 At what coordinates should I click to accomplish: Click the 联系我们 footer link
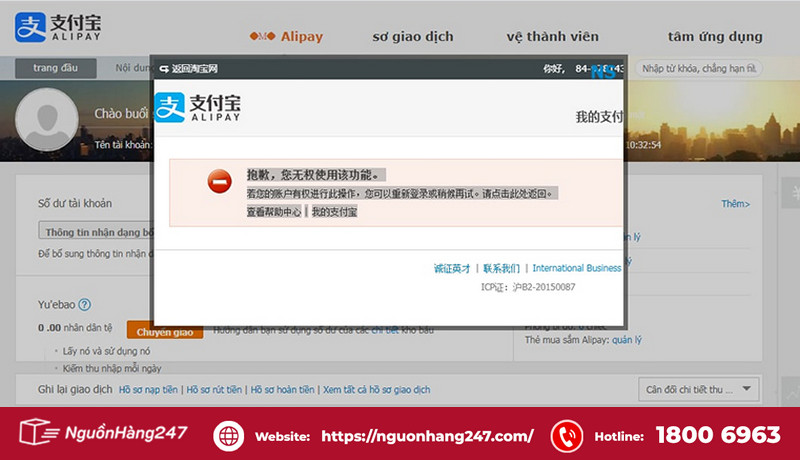click(501, 268)
